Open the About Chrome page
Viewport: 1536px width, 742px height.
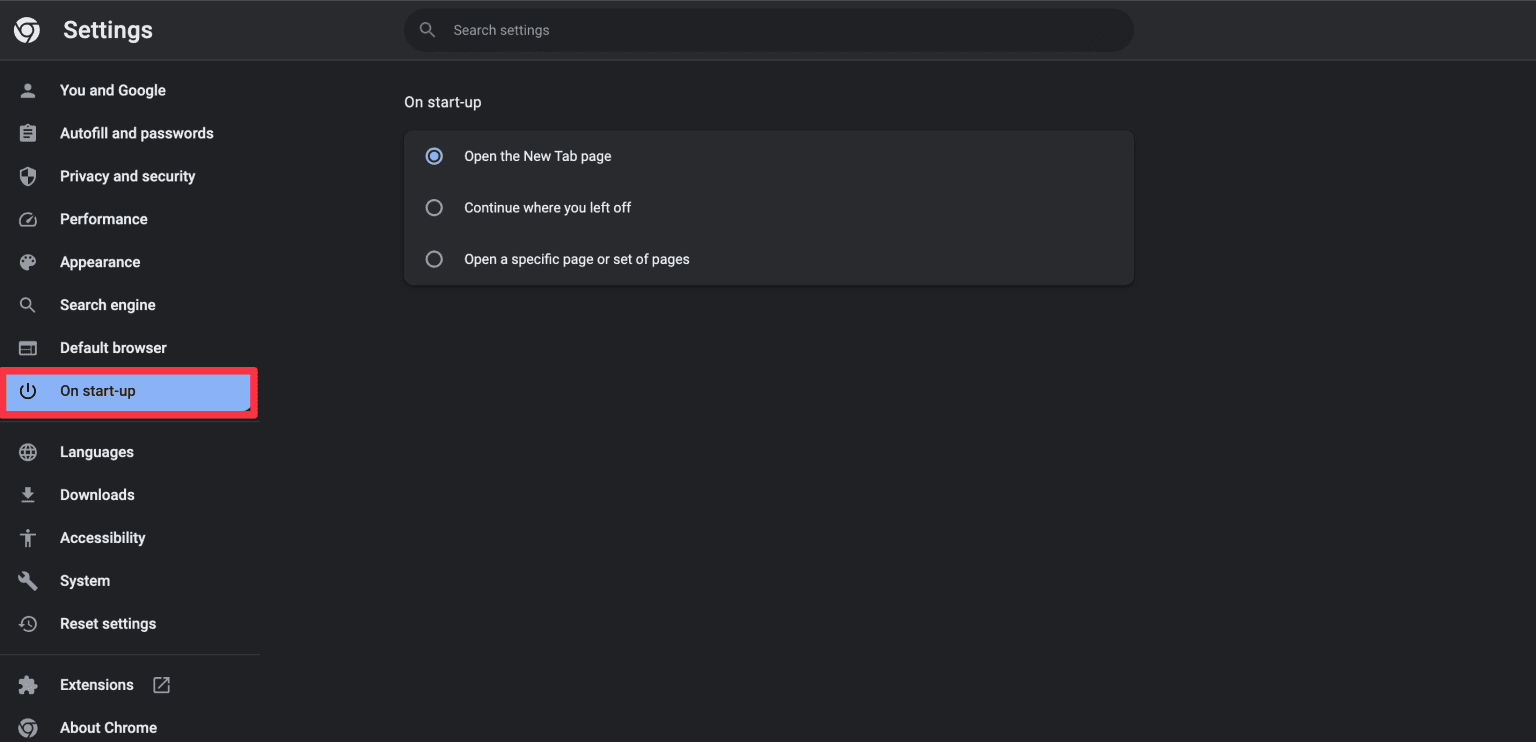(108, 727)
